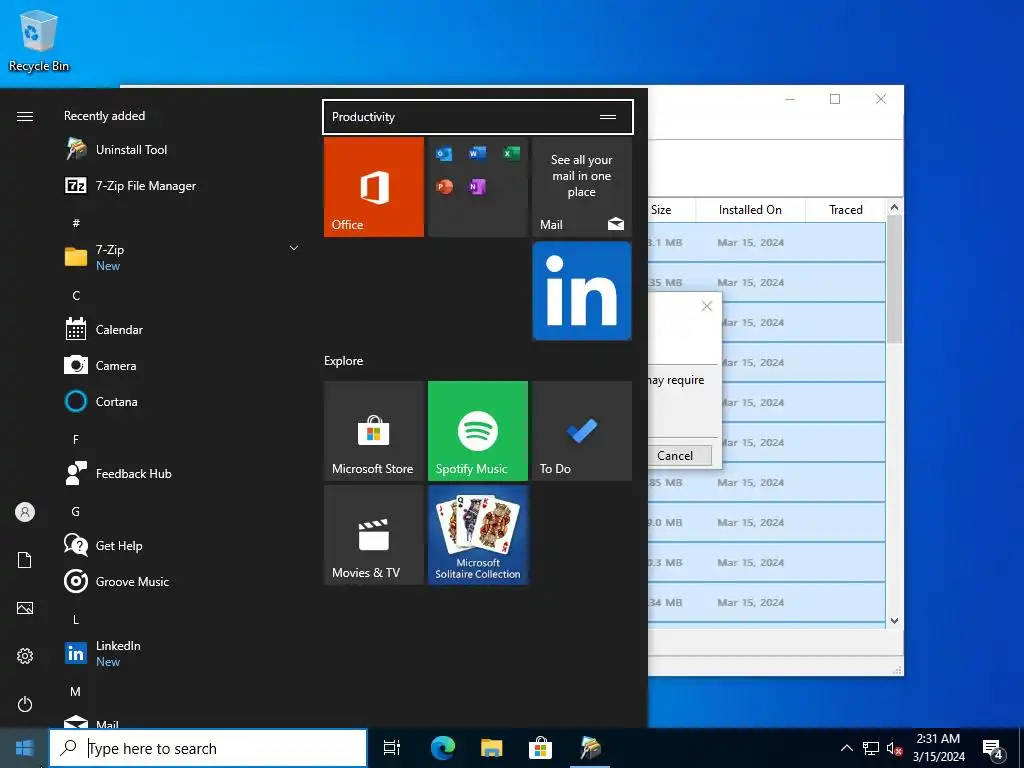This screenshot has height=768, width=1024.
Task: Open Outlook in the Office apps tile
Action: click(444, 154)
